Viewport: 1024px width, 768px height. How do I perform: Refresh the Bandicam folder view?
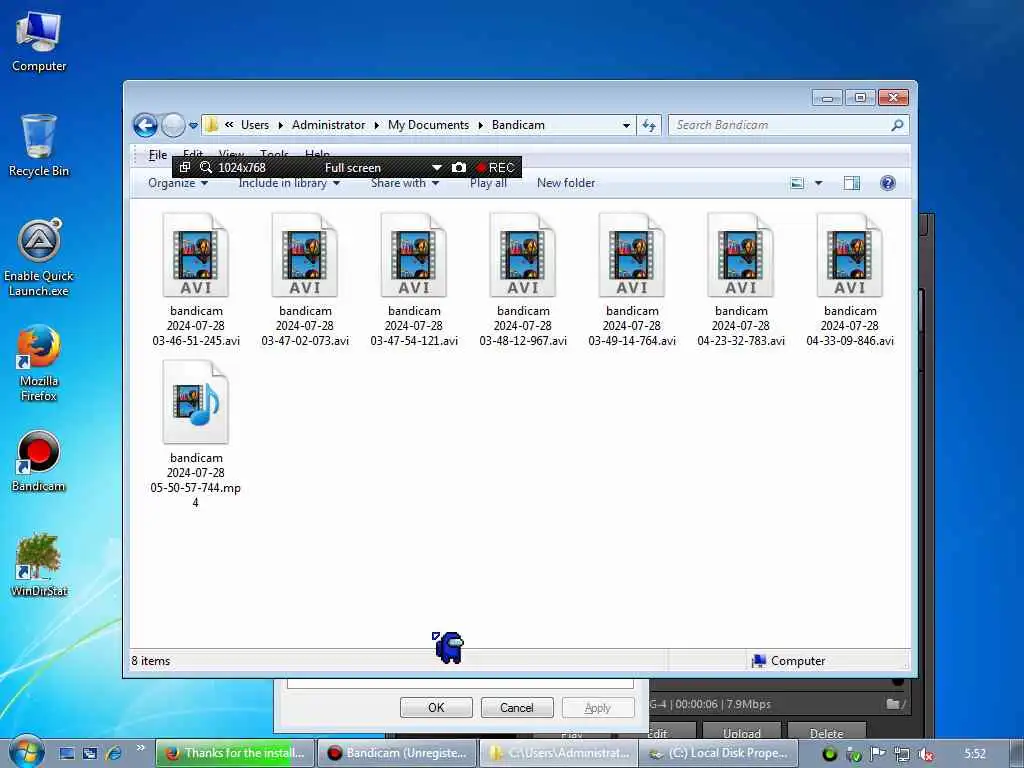[648, 125]
